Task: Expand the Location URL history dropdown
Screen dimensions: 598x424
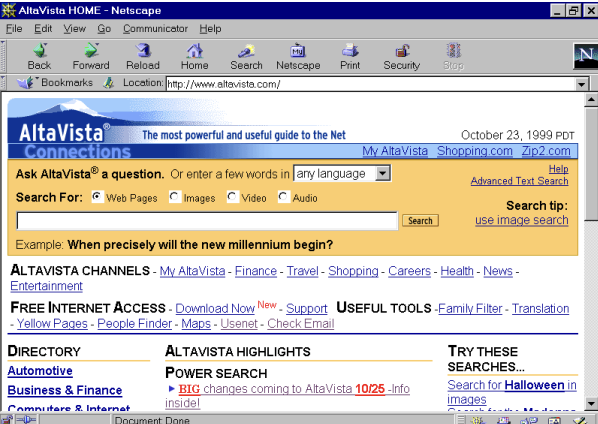Action: click(x=581, y=84)
